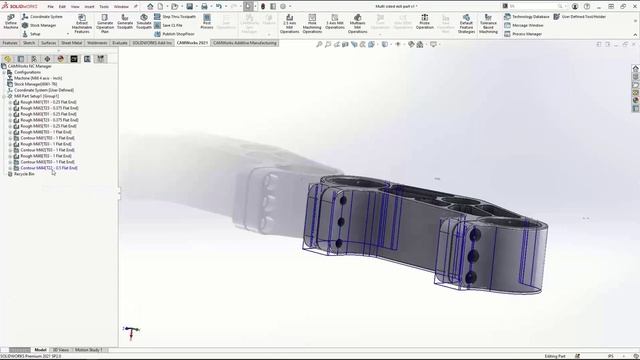Switch to the Features tab
Screen dimensions: 640x360
(10, 43)
